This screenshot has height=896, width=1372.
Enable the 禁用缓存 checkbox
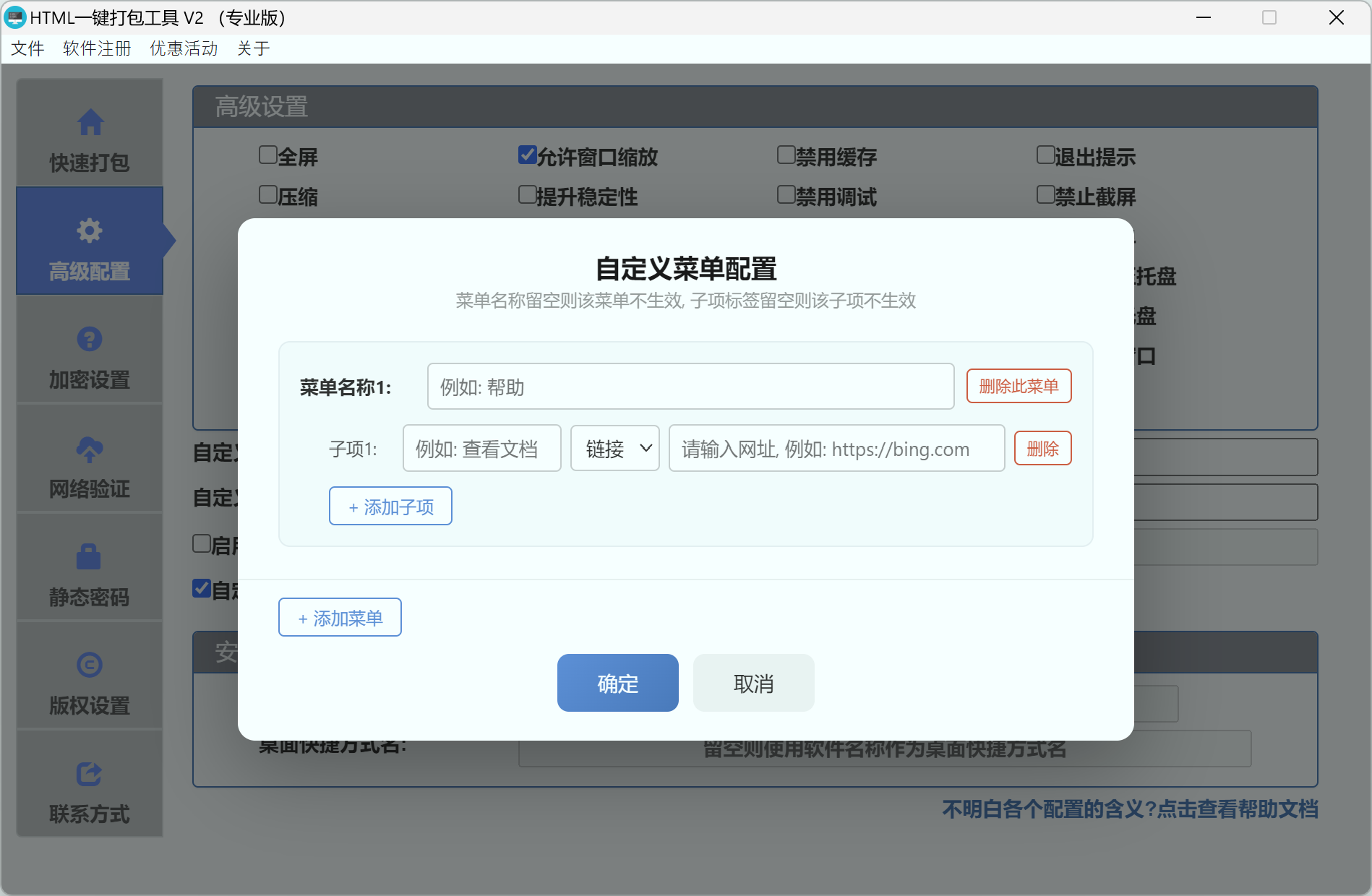click(786, 154)
